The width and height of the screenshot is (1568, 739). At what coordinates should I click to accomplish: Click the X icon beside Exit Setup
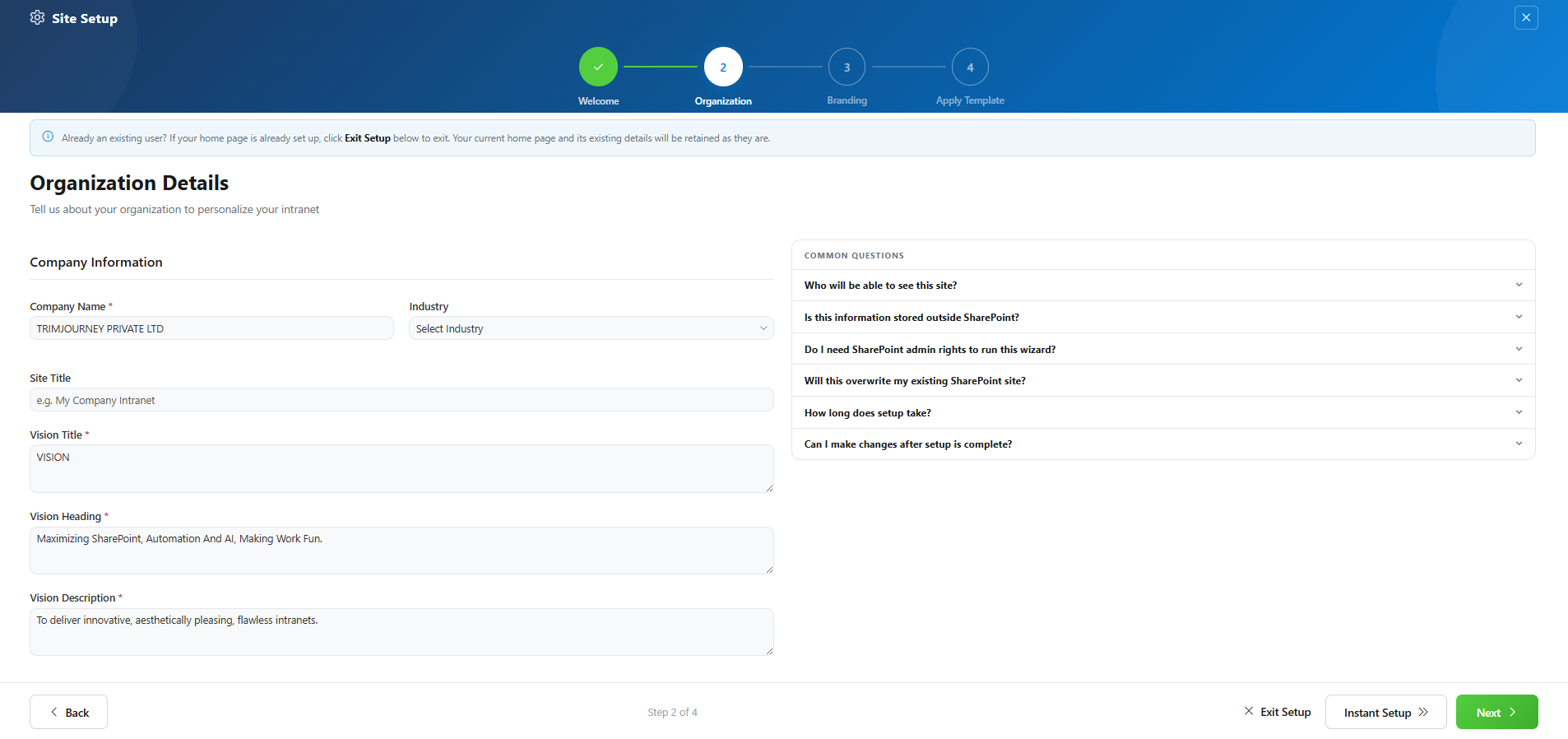coord(1249,711)
